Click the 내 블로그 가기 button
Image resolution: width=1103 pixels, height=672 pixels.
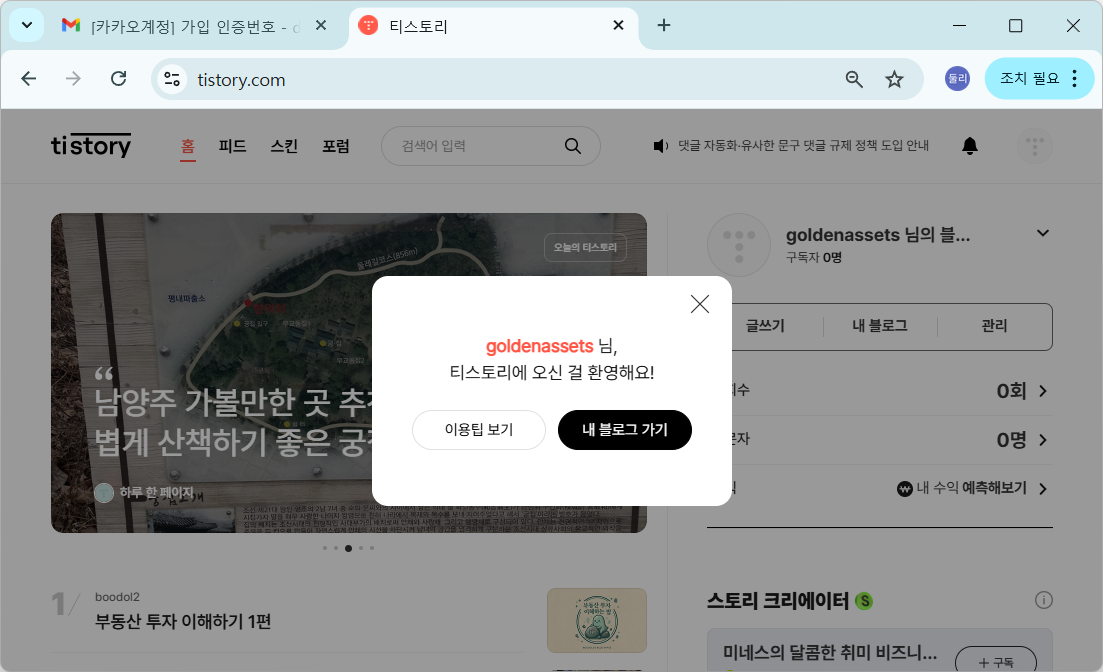[x=625, y=429]
